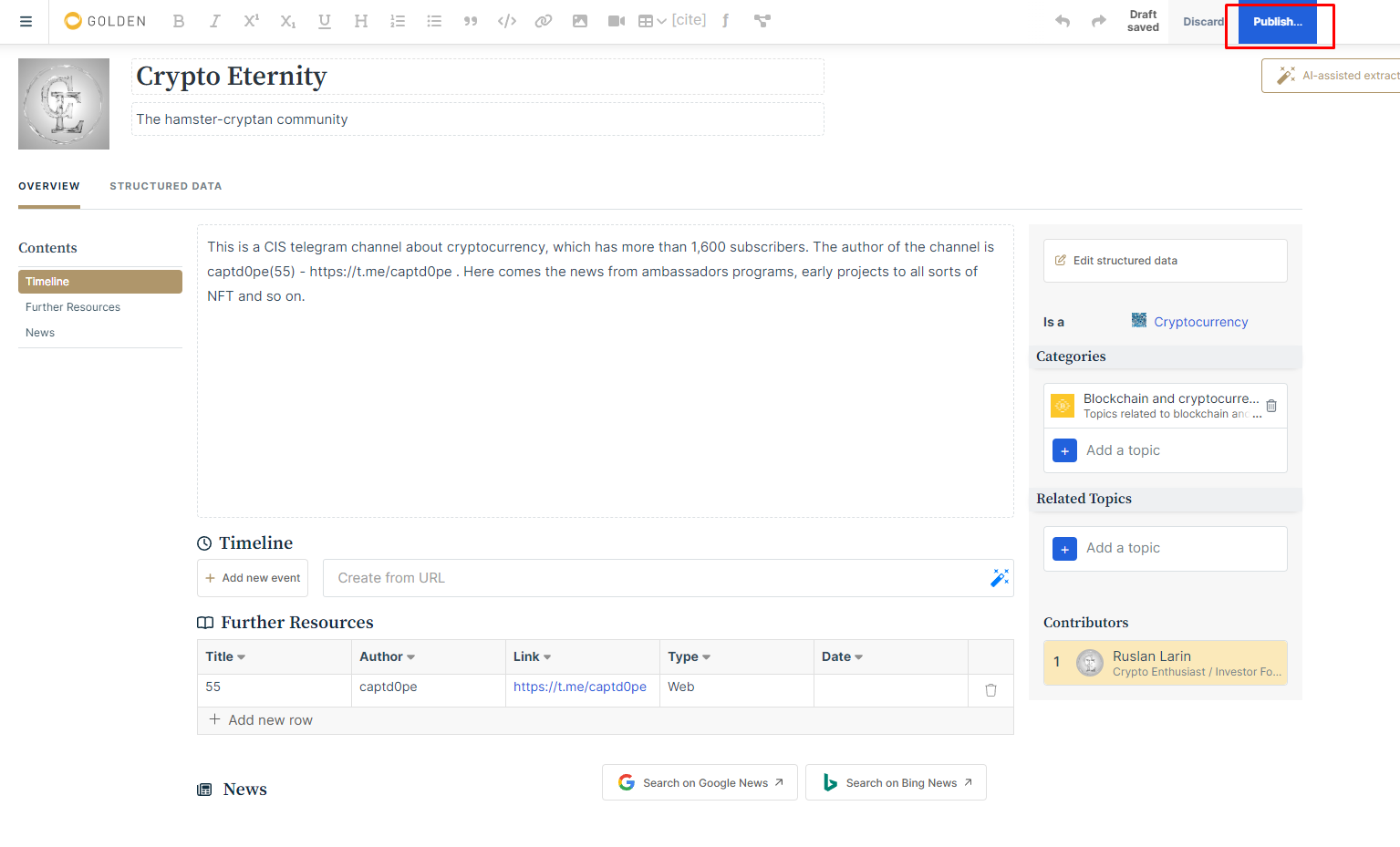The width and height of the screenshot is (1400, 847).
Task: Remove the Blockchain and cryptocurrency category
Action: pyautogui.click(x=1271, y=406)
